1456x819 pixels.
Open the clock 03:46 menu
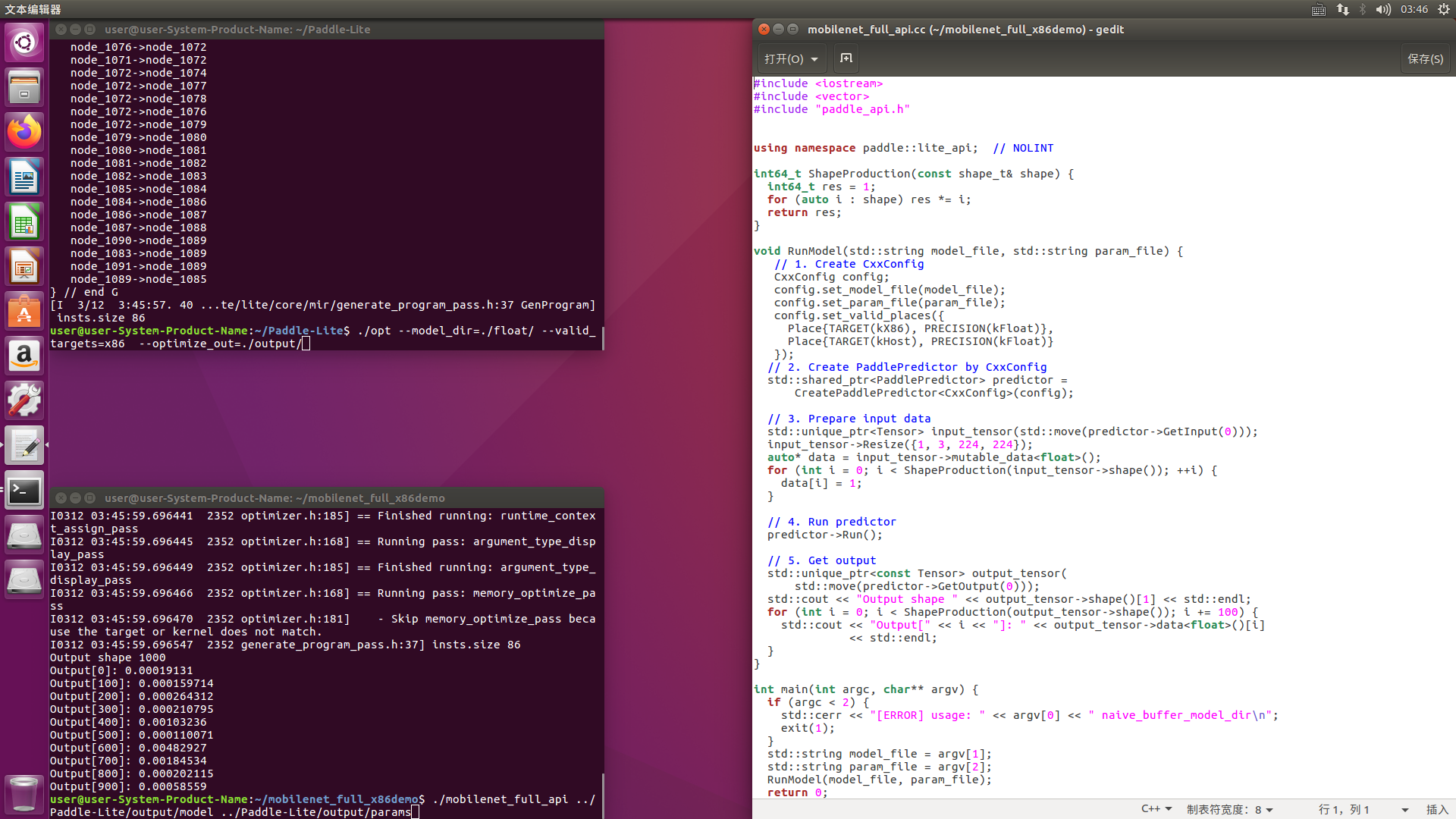1414,9
